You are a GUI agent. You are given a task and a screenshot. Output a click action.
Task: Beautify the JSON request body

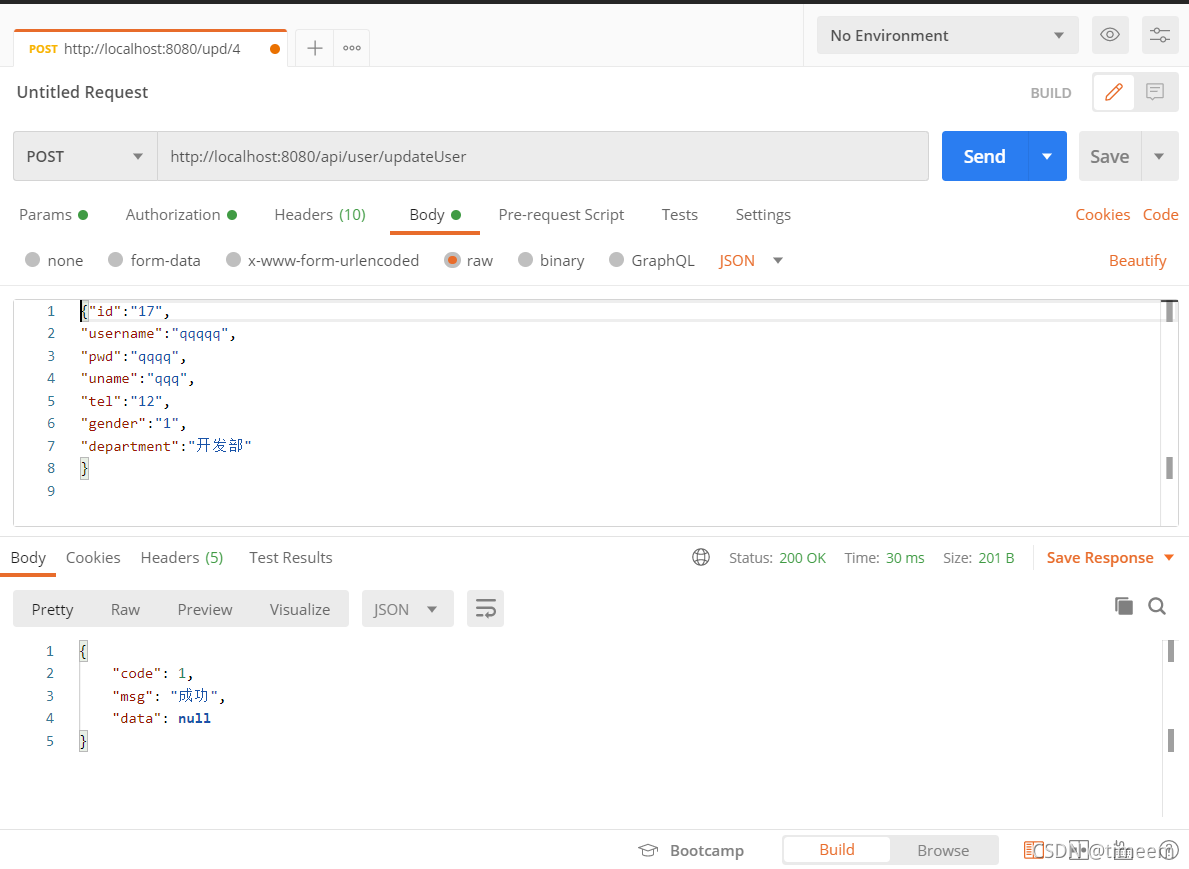pos(1137,260)
